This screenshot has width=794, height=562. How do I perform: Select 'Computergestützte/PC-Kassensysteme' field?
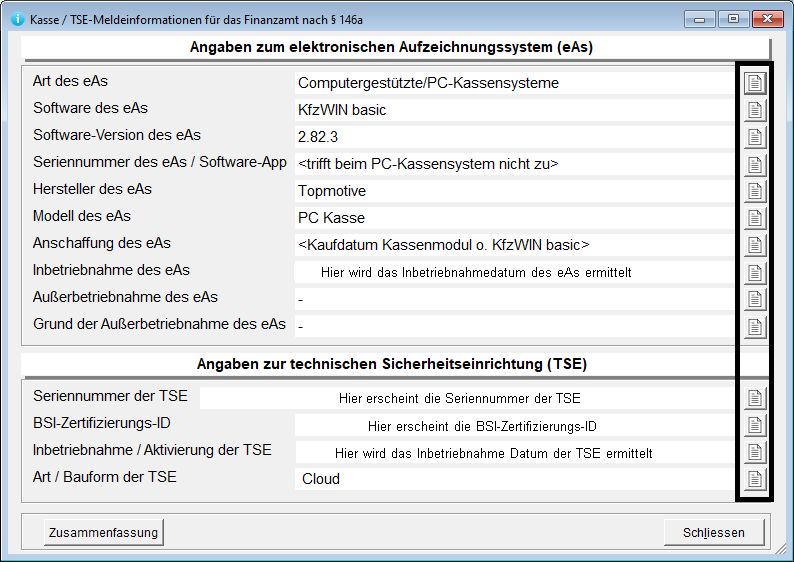(514, 83)
